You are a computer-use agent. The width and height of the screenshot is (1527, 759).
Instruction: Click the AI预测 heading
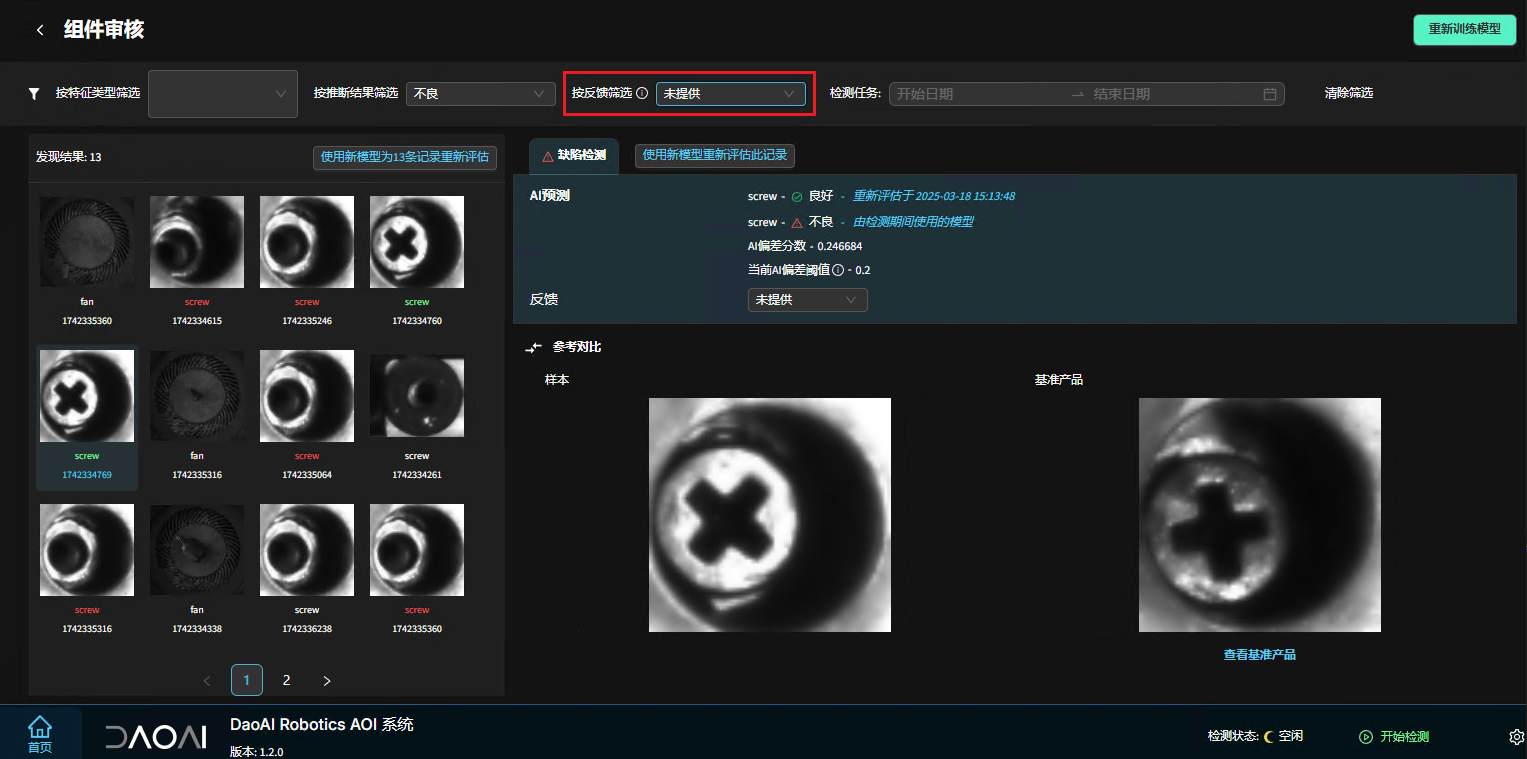[549, 196]
